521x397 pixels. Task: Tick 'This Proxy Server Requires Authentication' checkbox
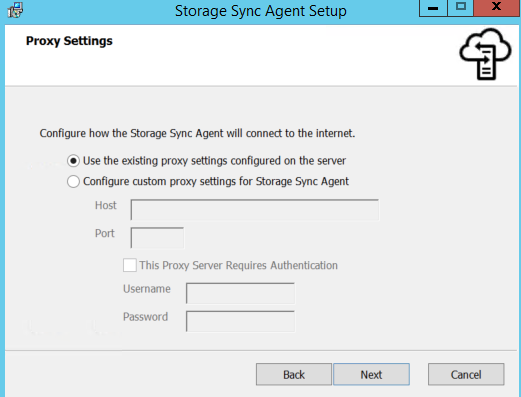pos(130,265)
